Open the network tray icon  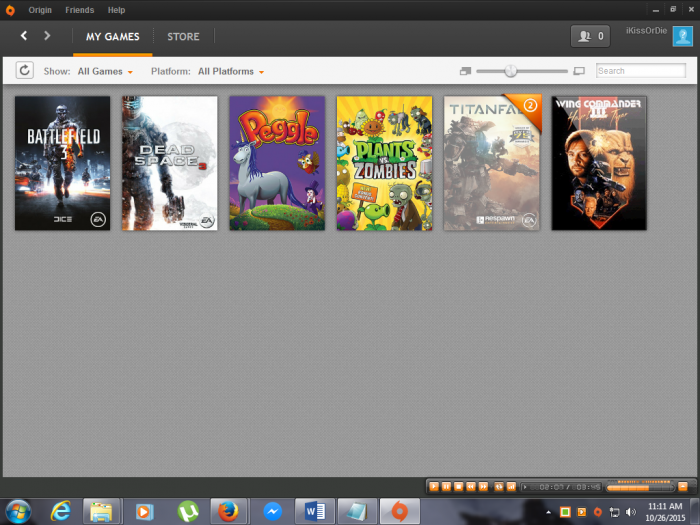click(614, 512)
